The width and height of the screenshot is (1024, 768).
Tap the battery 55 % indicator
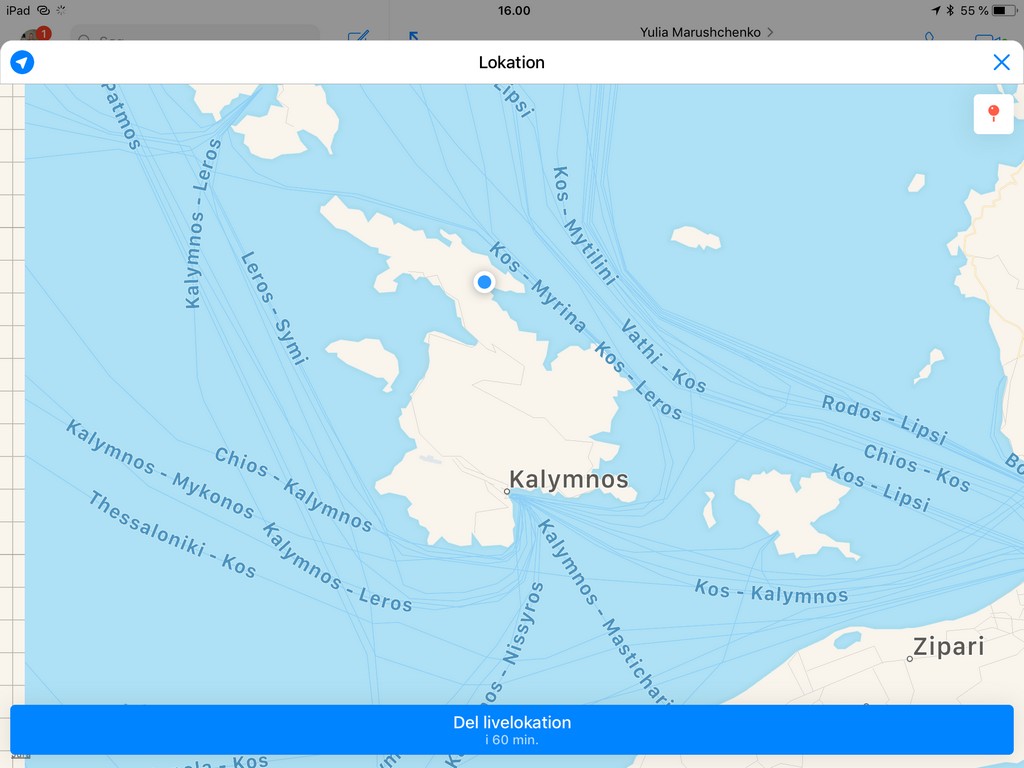pyautogui.click(x=988, y=10)
